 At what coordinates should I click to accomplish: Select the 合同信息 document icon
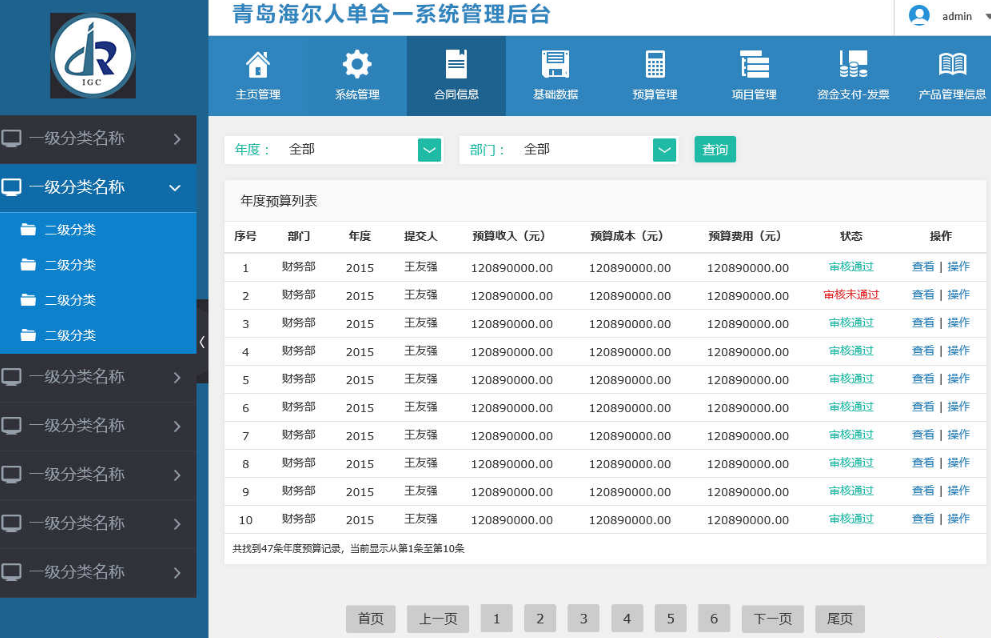point(456,62)
